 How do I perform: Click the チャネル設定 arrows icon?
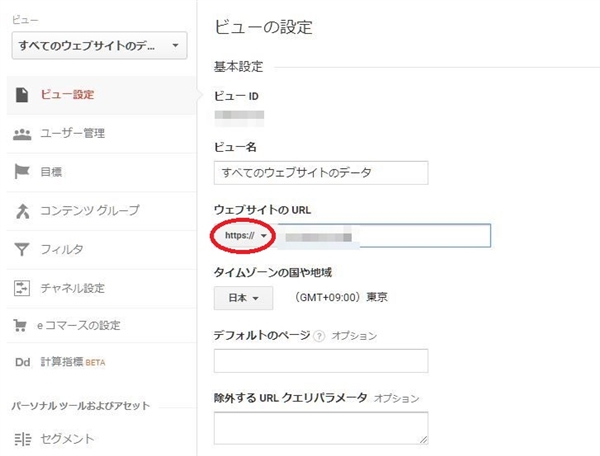tap(21, 288)
